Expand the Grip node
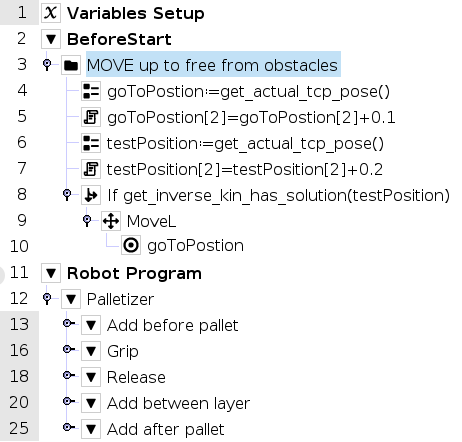This screenshot has width=462, height=442. point(91,351)
